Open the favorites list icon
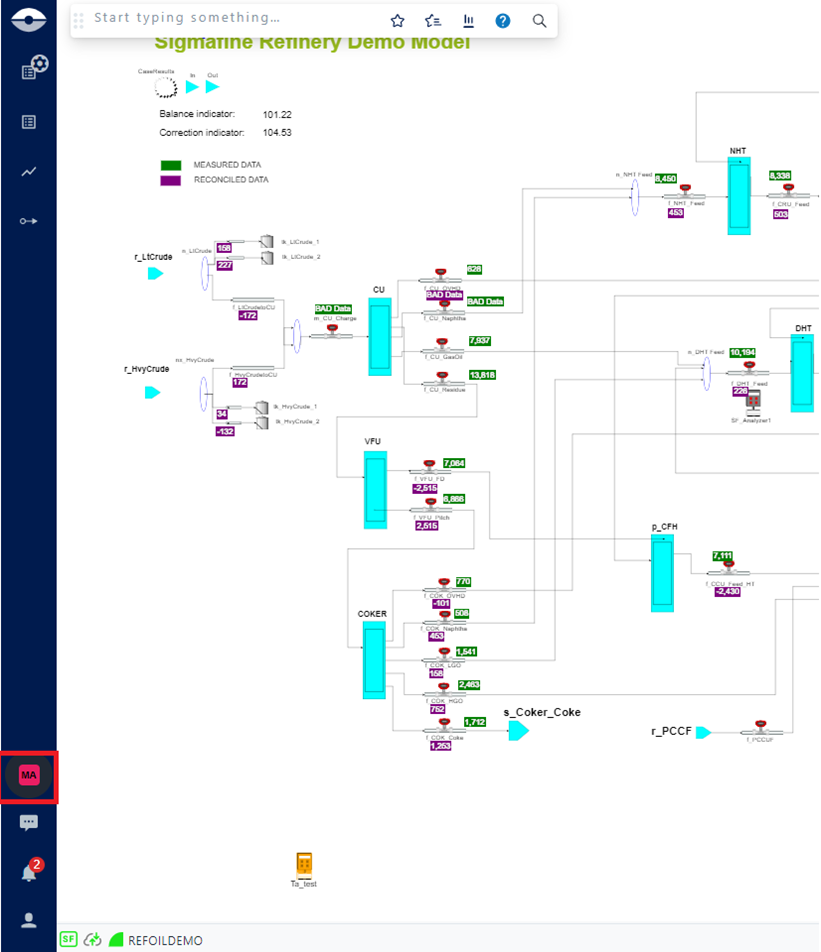The width and height of the screenshot is (821, 952). (432, 21)
